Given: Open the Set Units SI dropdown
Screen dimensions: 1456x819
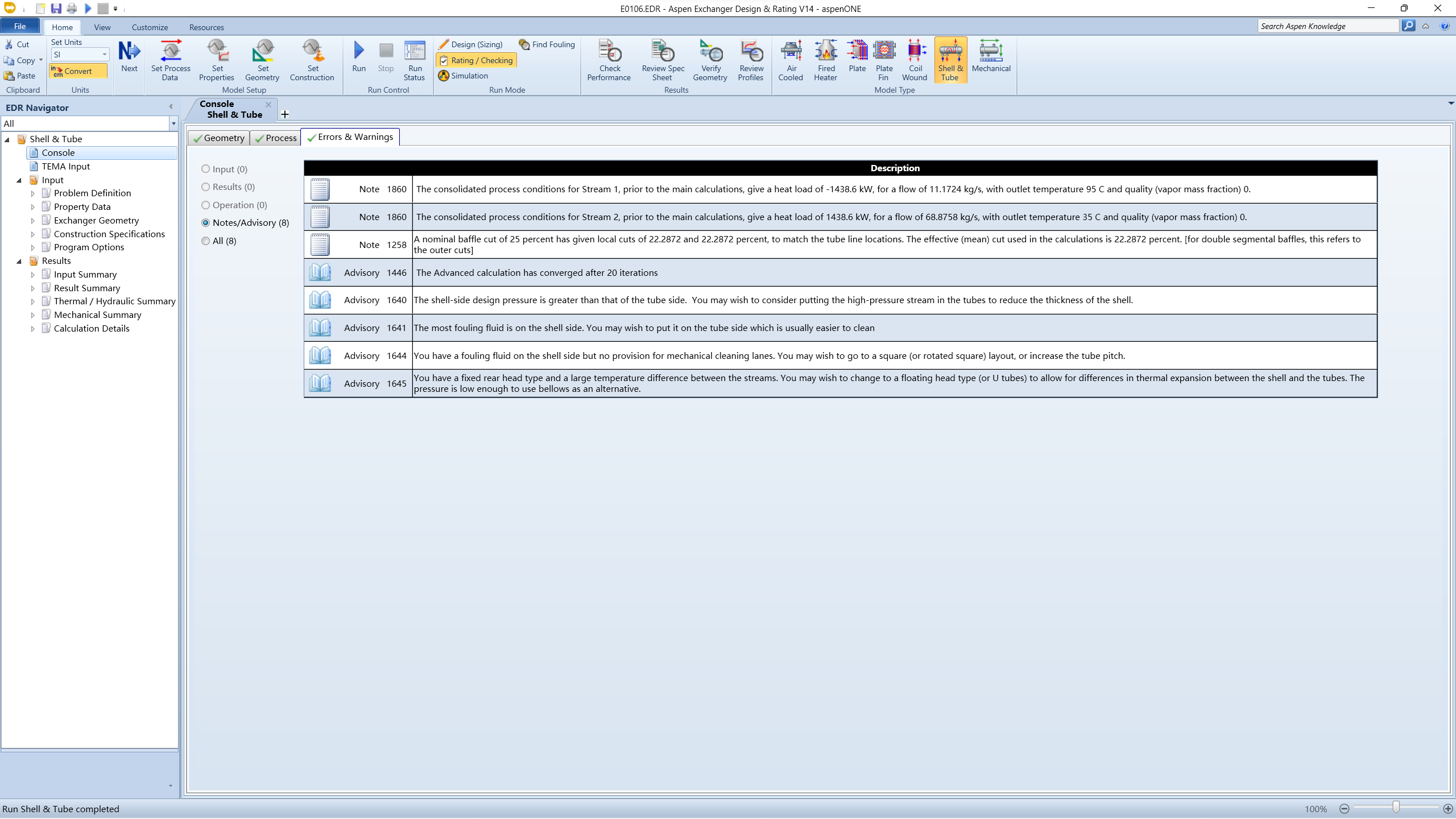Looking at the screenshot, I should tap(105, 55).
